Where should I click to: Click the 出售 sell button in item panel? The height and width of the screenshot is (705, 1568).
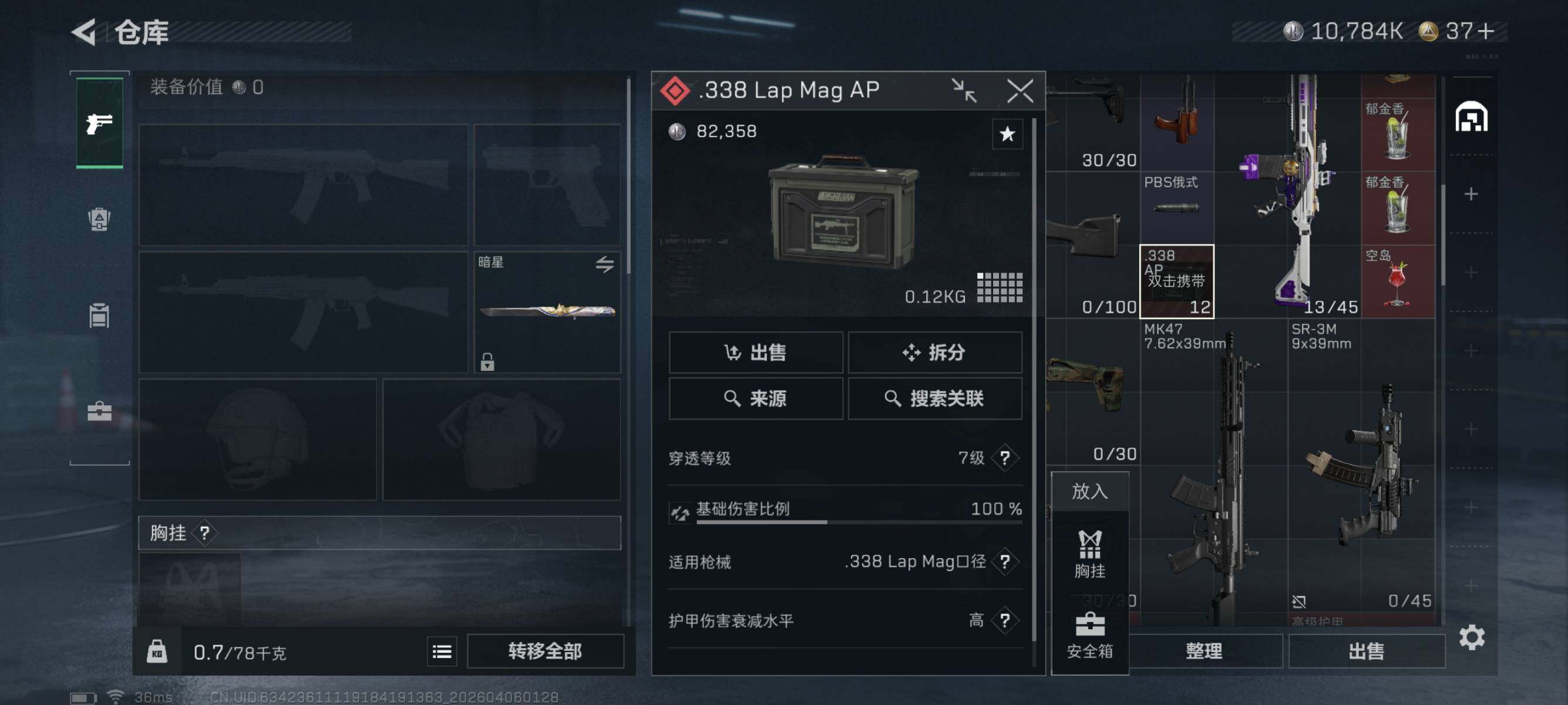(755, 352)
